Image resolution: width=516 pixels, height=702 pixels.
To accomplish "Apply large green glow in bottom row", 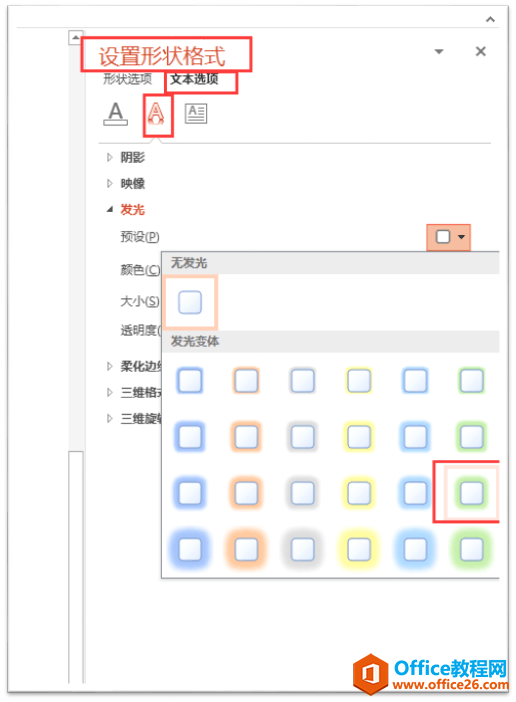I will point(472,549).
